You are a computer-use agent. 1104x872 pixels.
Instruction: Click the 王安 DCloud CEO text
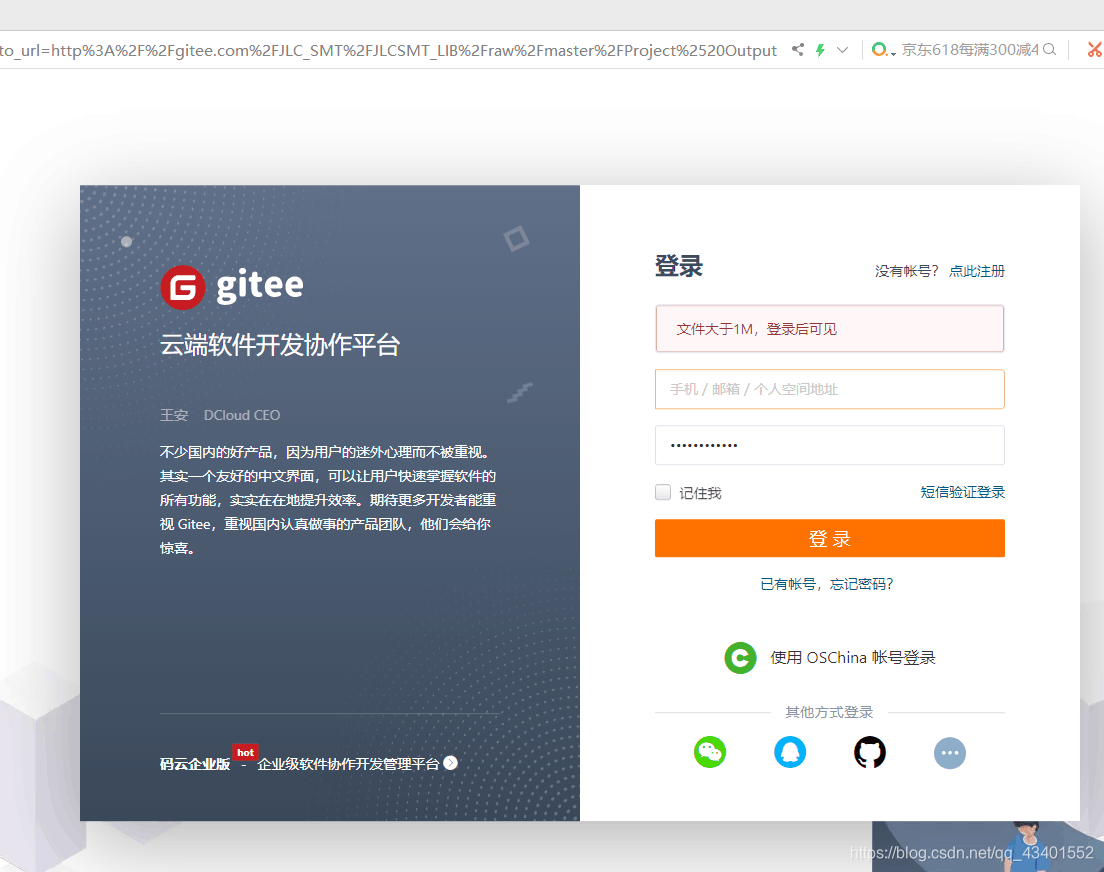coord(220,415)
